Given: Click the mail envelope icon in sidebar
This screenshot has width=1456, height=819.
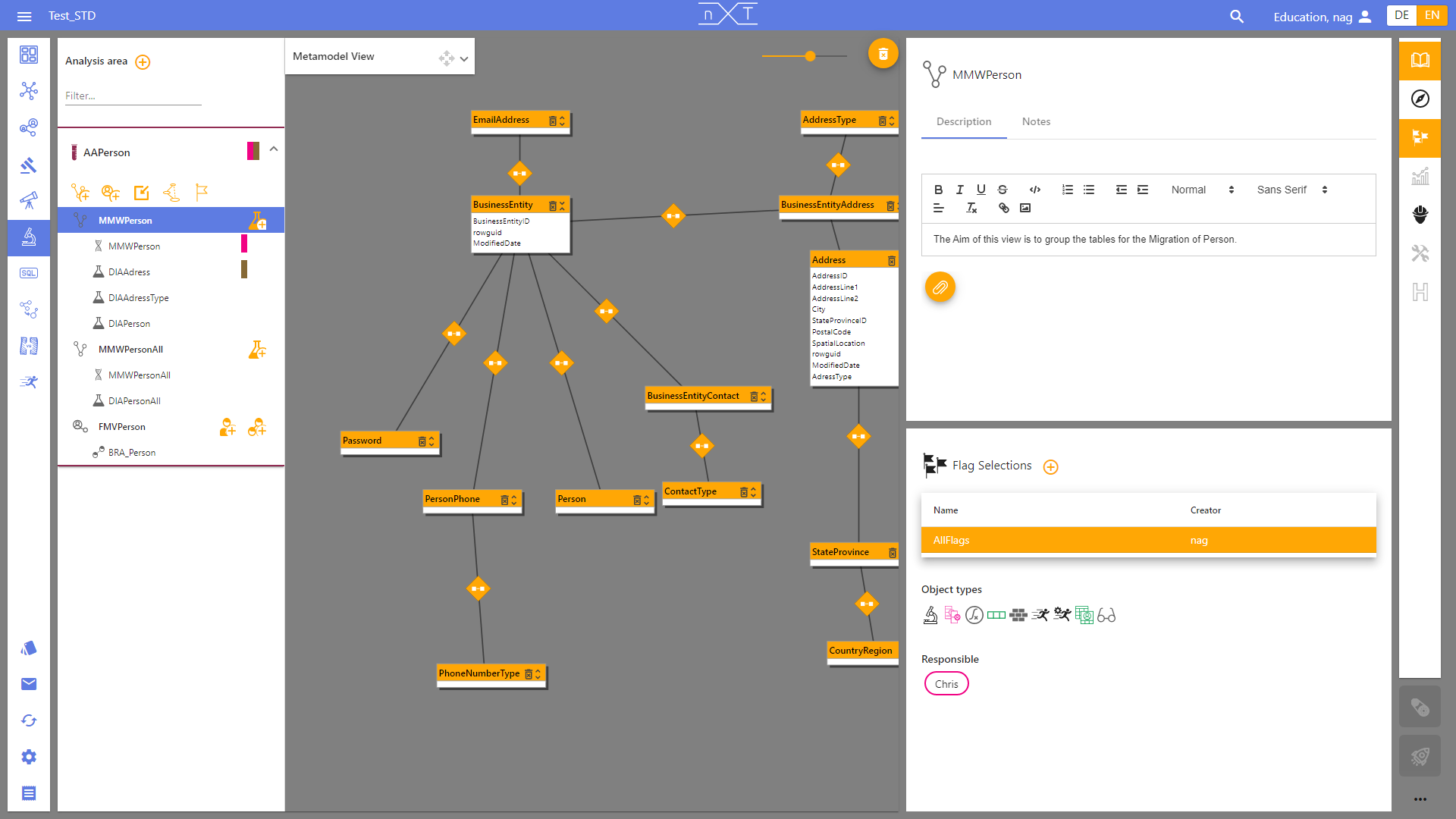Looking at the screenshot, I should tap(29, 684).
